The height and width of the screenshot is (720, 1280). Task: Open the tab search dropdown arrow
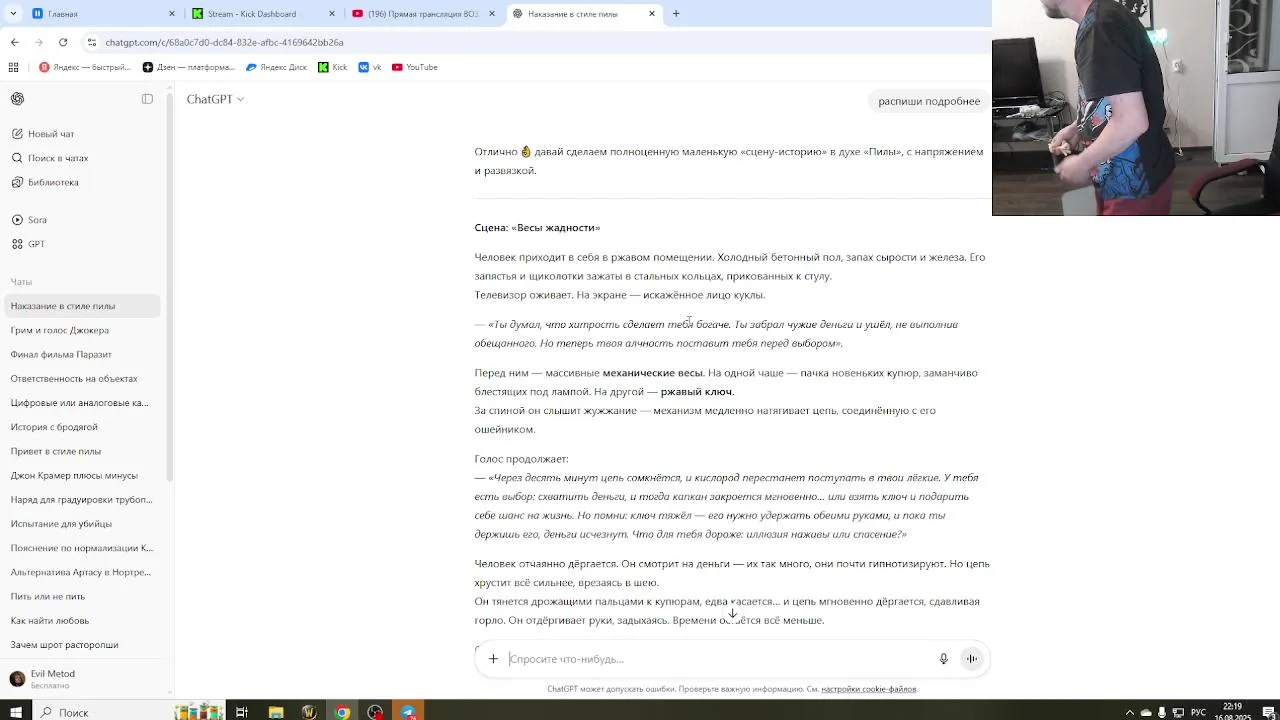tap(14, 14)
